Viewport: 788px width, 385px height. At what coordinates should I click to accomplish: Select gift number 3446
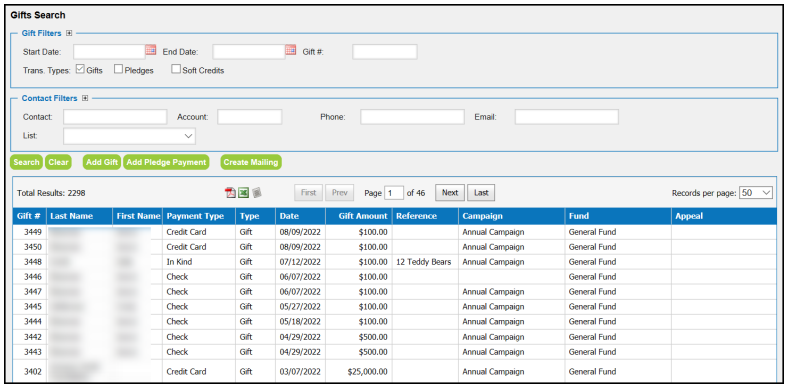pyautogui.click(x=33, y=276)
